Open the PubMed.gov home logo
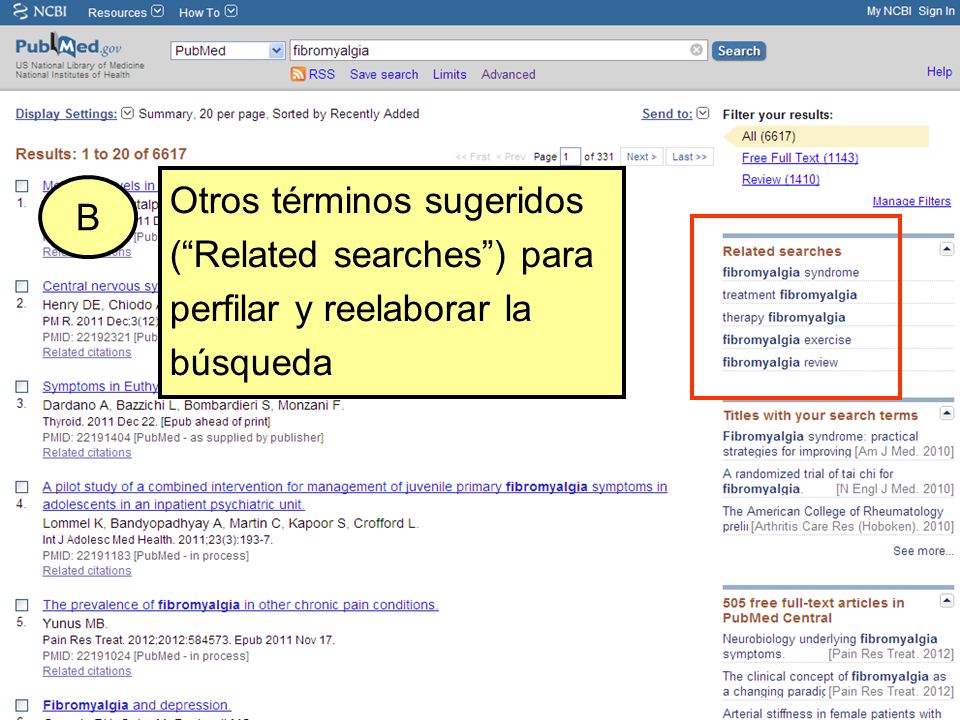This screenshot has height=720, width=960. tap(69, 47)
